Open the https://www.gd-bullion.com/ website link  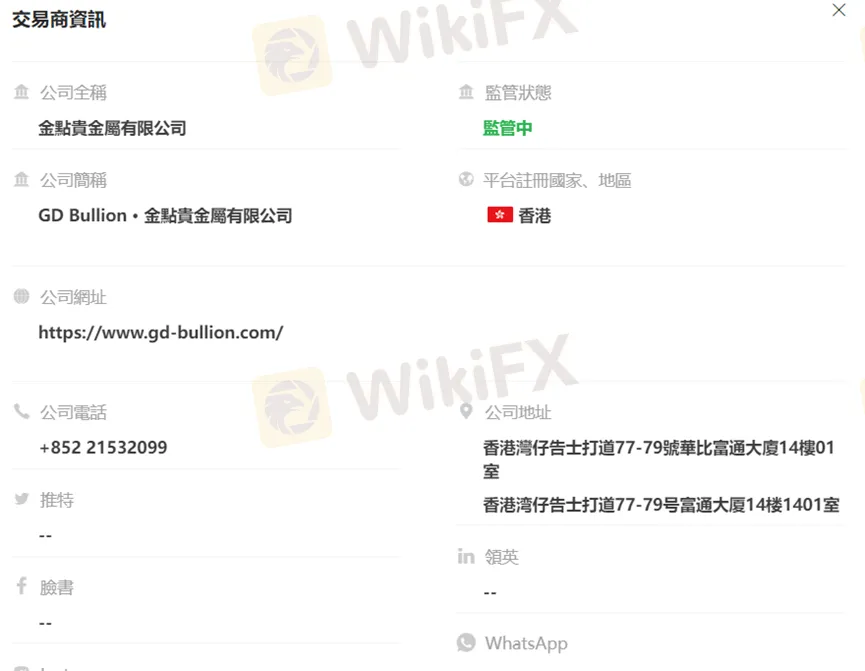click(x=161, y=333)
